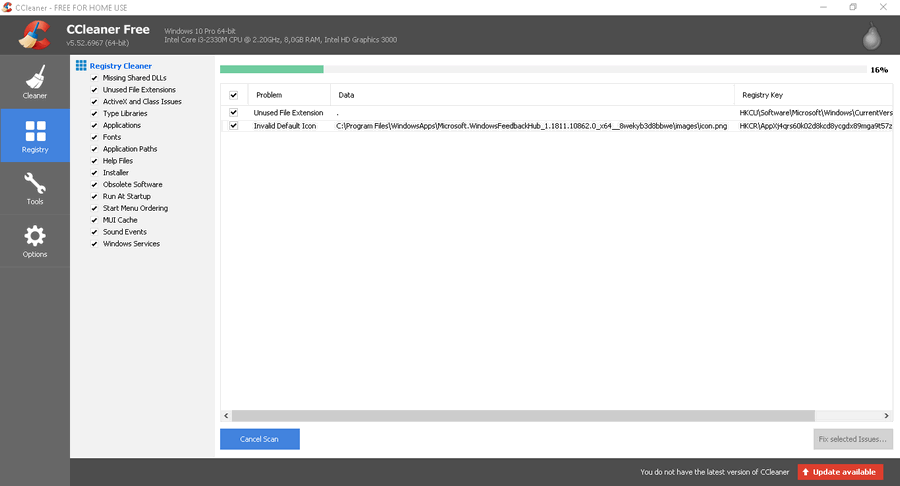Viewport: 900px width, 486px height.
Task: Click the CCleaner logo in header
Action: 33,36
